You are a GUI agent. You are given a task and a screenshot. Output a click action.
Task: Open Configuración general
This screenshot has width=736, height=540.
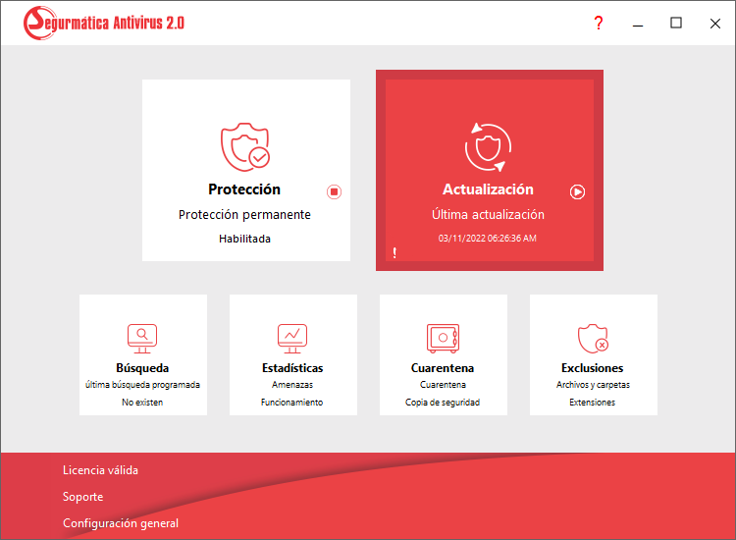click(x=121, y=523)
